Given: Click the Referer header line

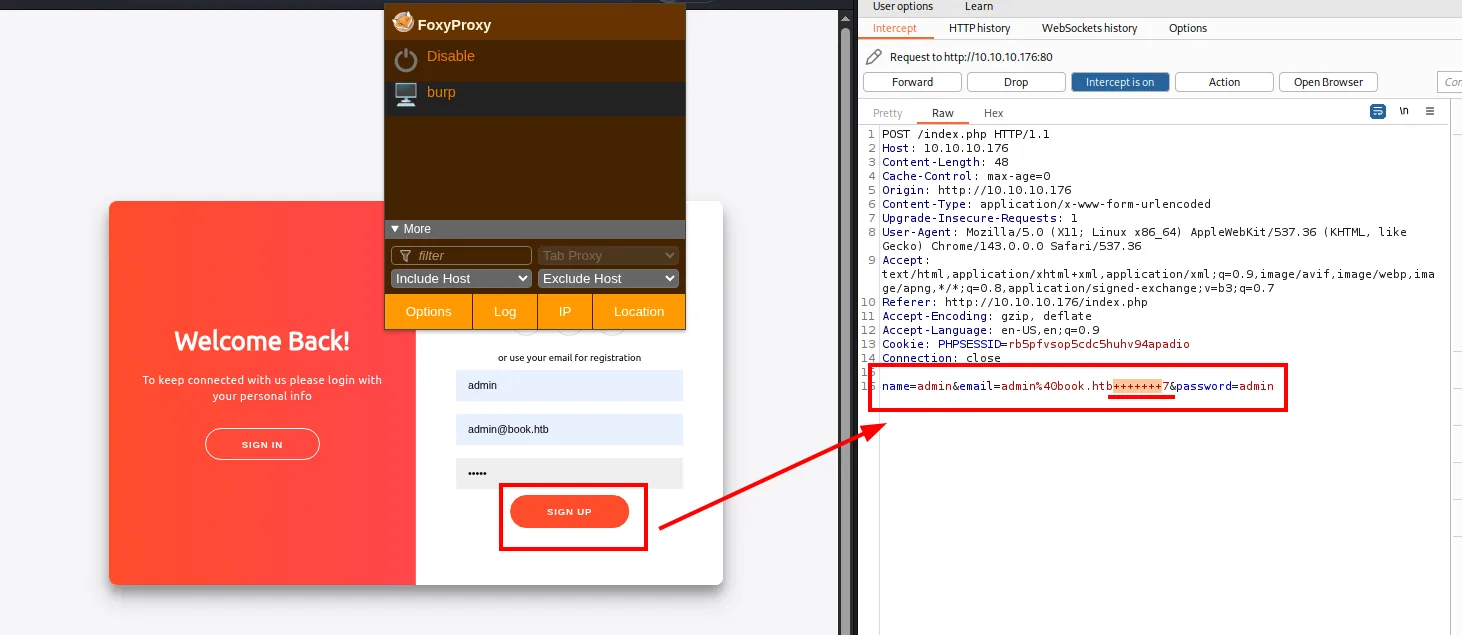Looking at the screenshot, I should pyautogui.click(x=1015, y=302).
